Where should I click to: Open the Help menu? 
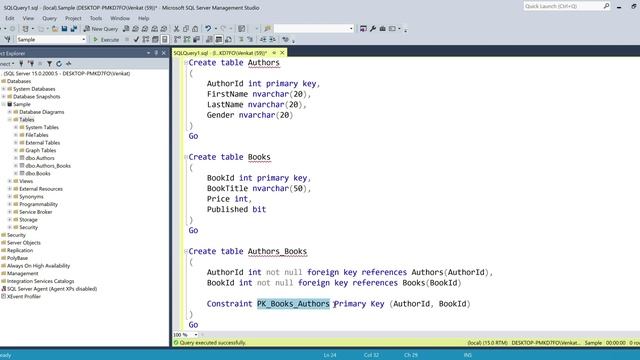tap(143, 18)
